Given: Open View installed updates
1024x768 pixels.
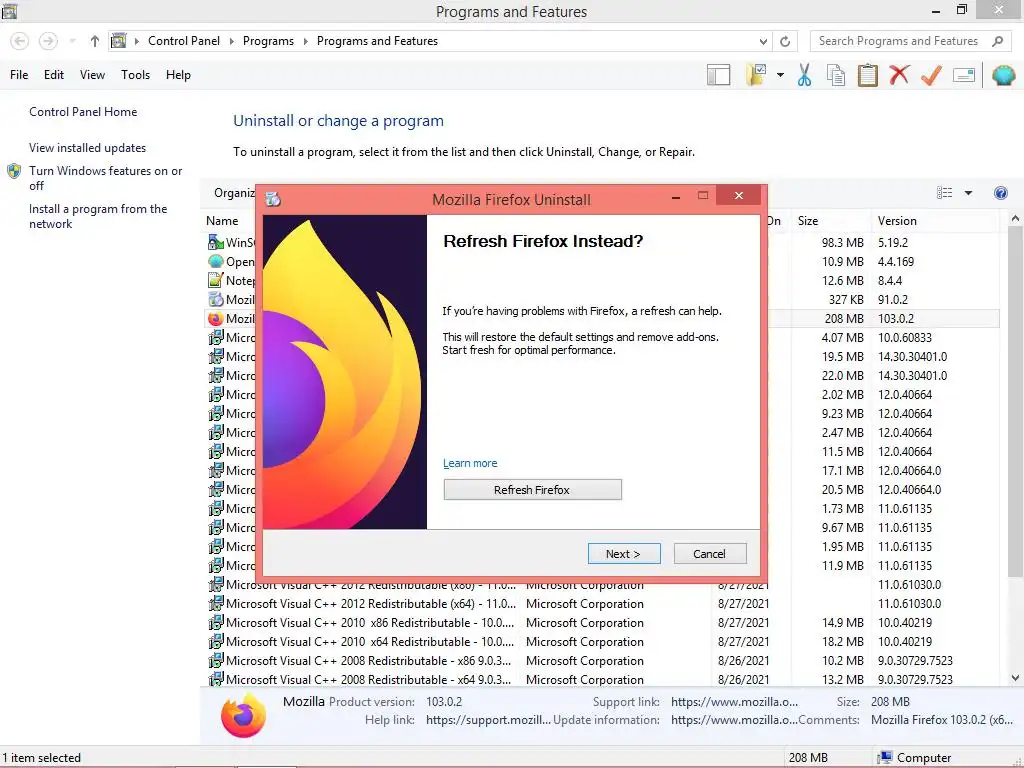Looking at the screenshot, I should (88, 148).
